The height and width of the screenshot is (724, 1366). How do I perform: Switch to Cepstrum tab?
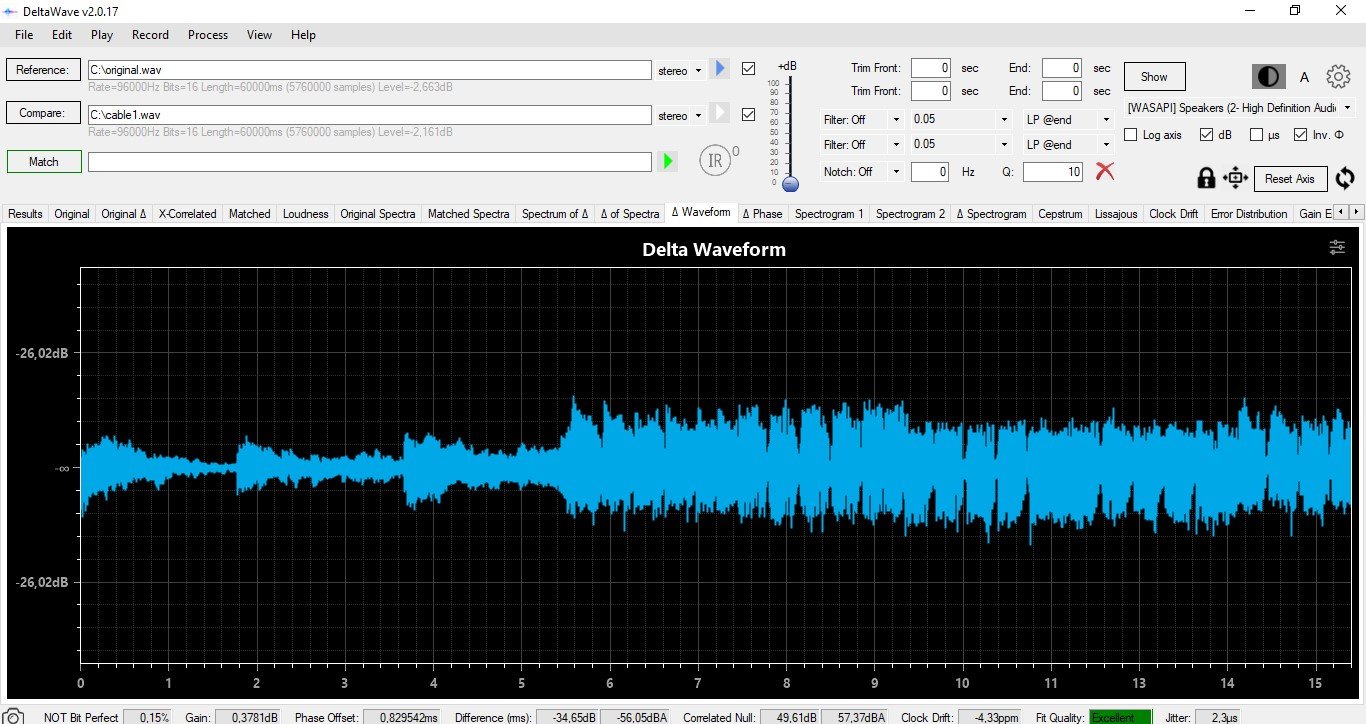click(x=1060, y=213)
